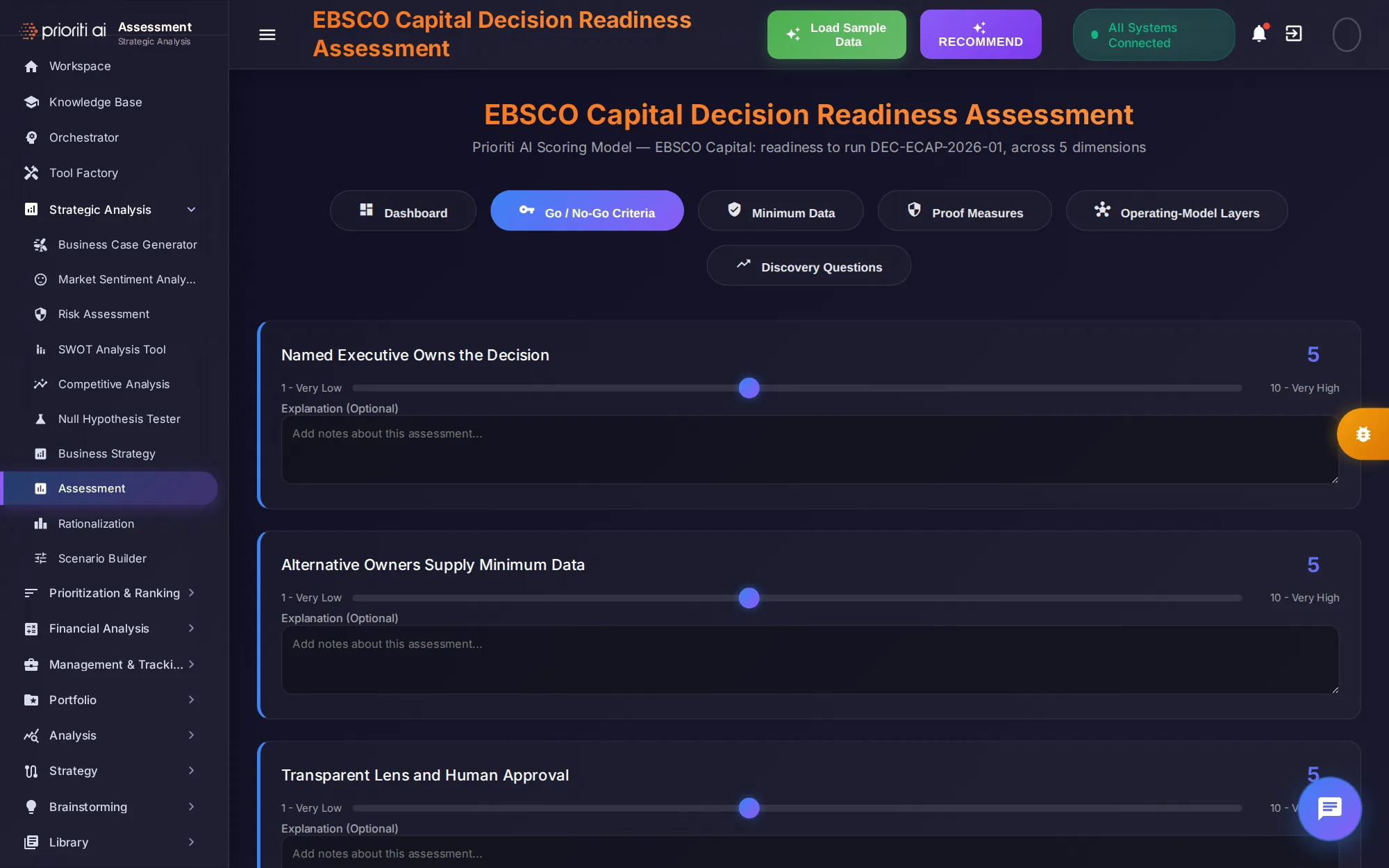Click the Risk Assessment shield icon
The height and width of the screenshot is (868, 1389).
pyautogui.click(x=41, y=315)
